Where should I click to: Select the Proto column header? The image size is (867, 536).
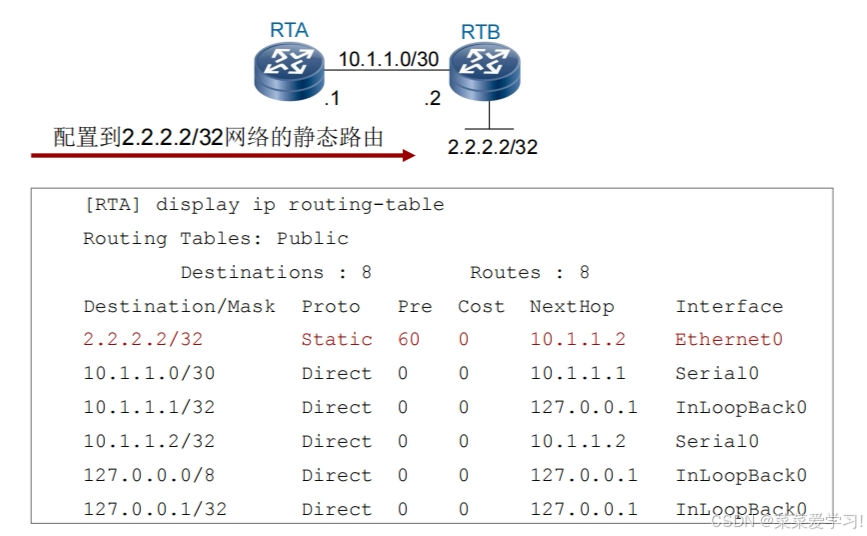(330, 307)
